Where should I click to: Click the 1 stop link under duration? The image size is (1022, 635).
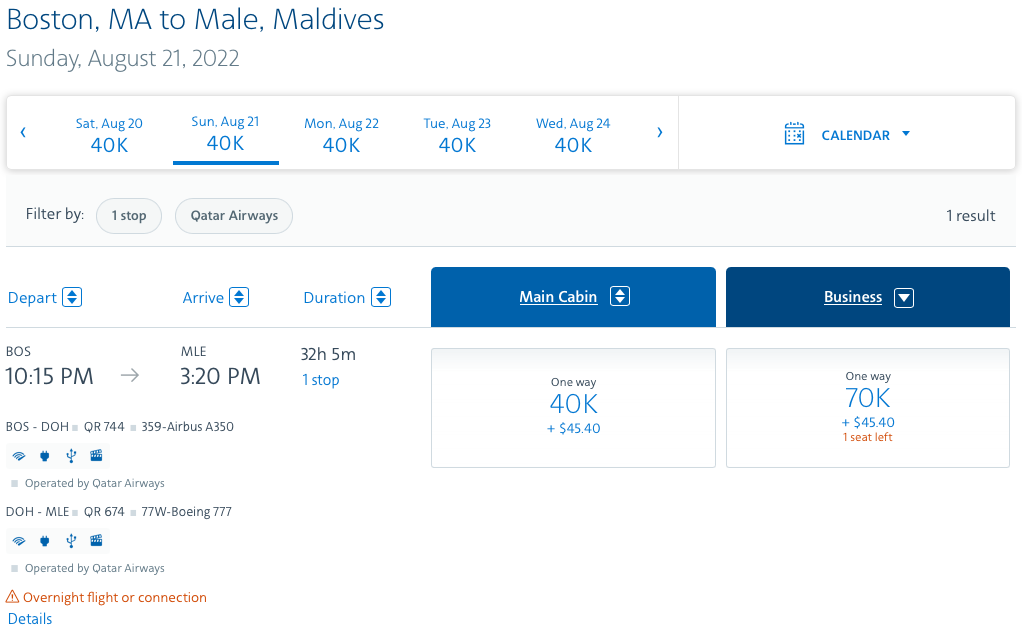pos(320,380)
